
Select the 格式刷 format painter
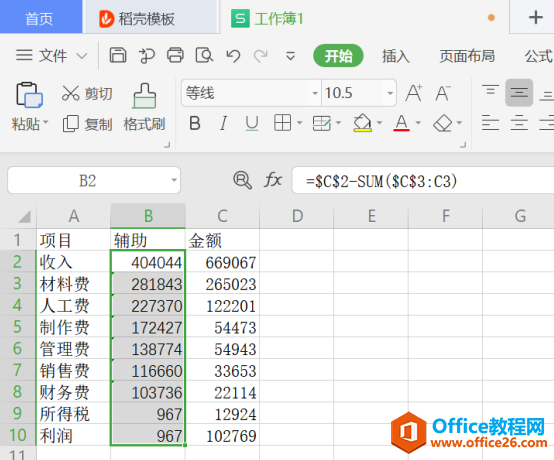point(144,107)
